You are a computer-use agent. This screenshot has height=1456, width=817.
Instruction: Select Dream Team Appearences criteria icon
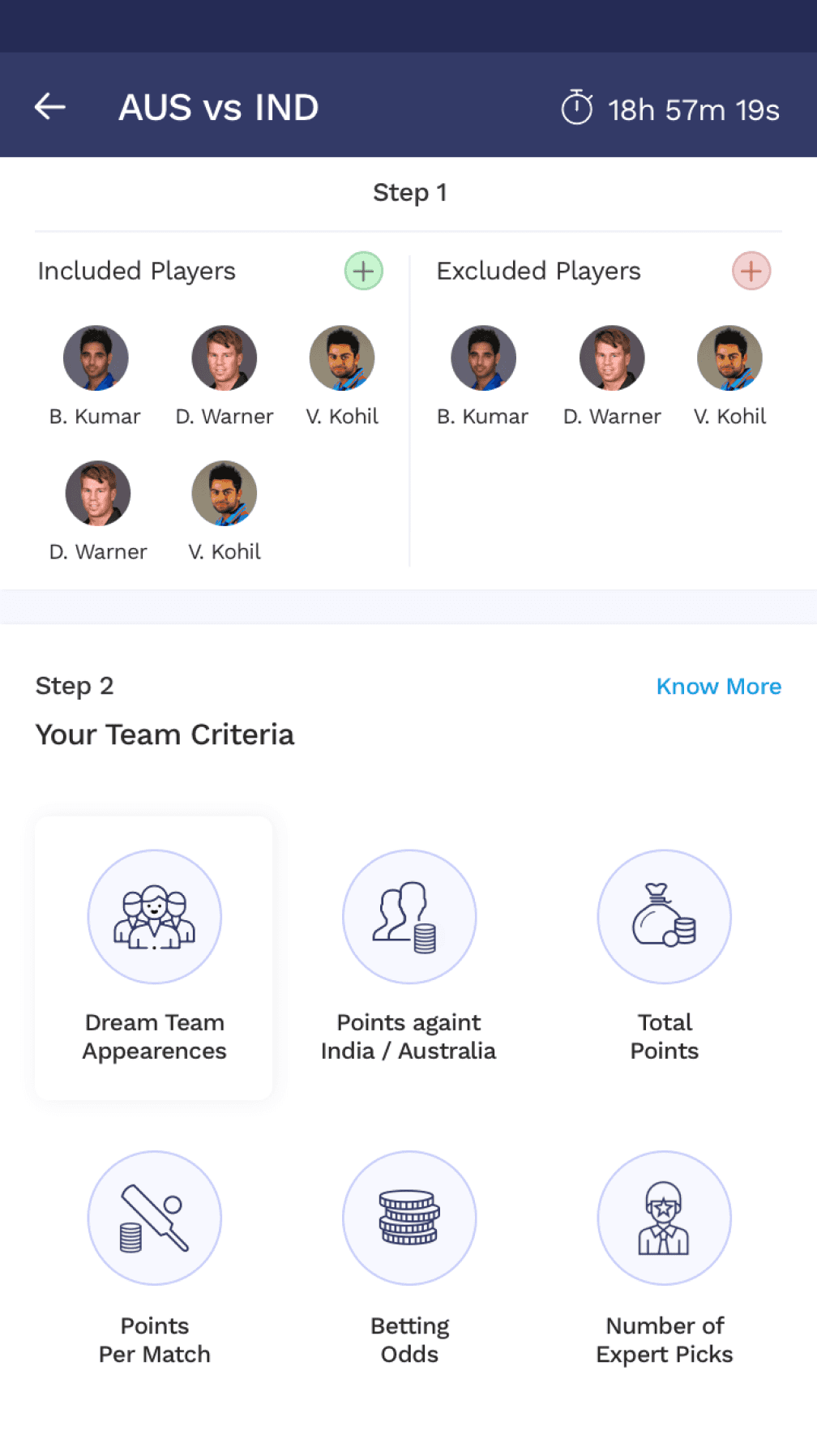coord(154,916)
